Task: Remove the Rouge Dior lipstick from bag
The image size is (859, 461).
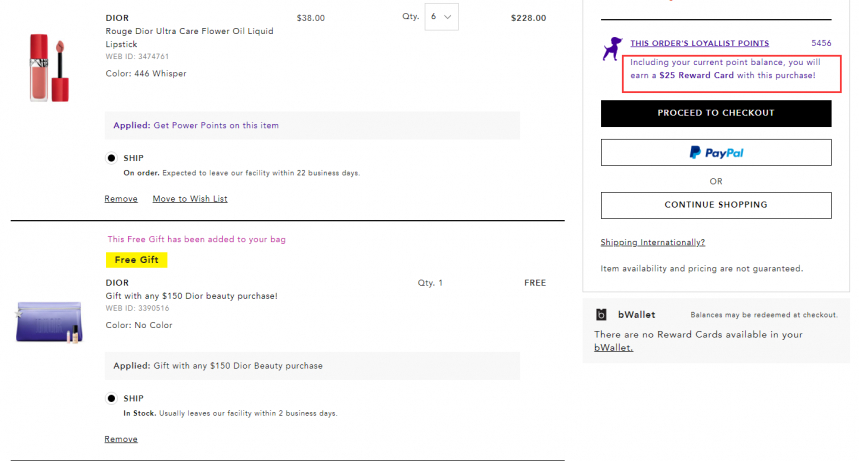Action: 121,199
